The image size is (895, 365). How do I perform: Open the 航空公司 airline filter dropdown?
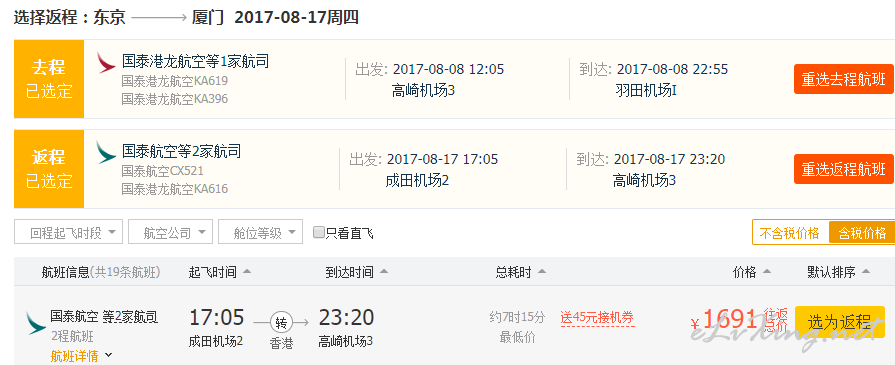click(170, 232)
